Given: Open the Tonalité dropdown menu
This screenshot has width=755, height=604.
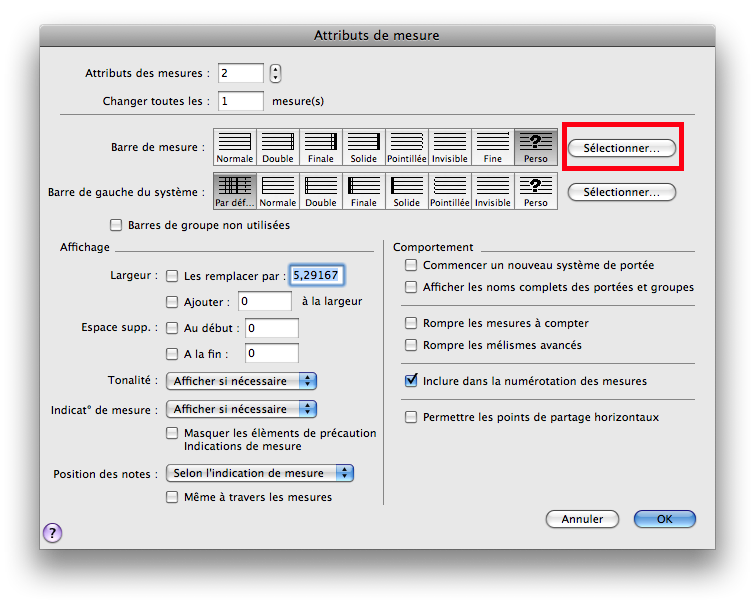Looking at the screenshot, I should coord(241,381).
